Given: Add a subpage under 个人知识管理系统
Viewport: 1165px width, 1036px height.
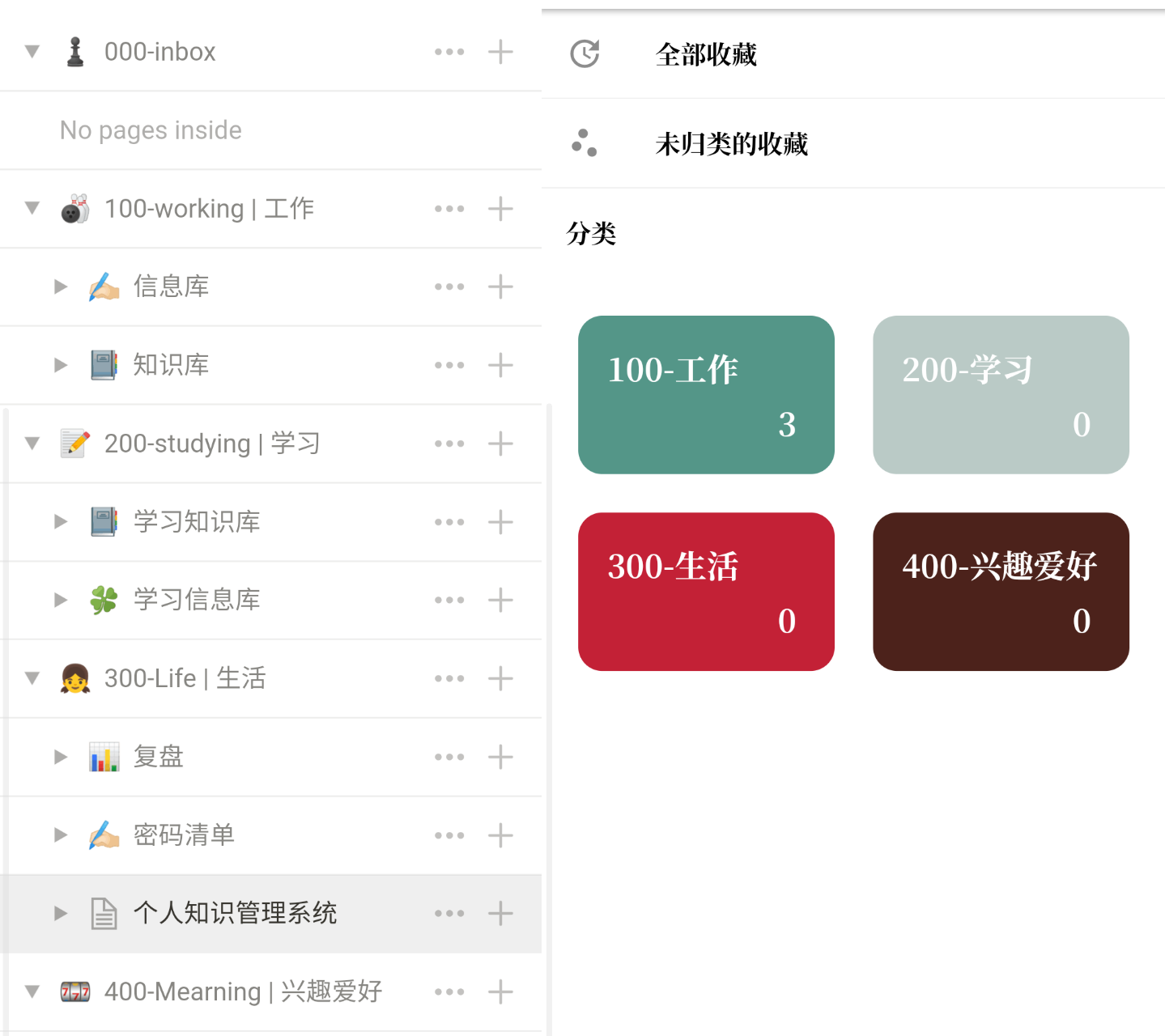Looking at the screenshot, I should [x=501, y=914].
